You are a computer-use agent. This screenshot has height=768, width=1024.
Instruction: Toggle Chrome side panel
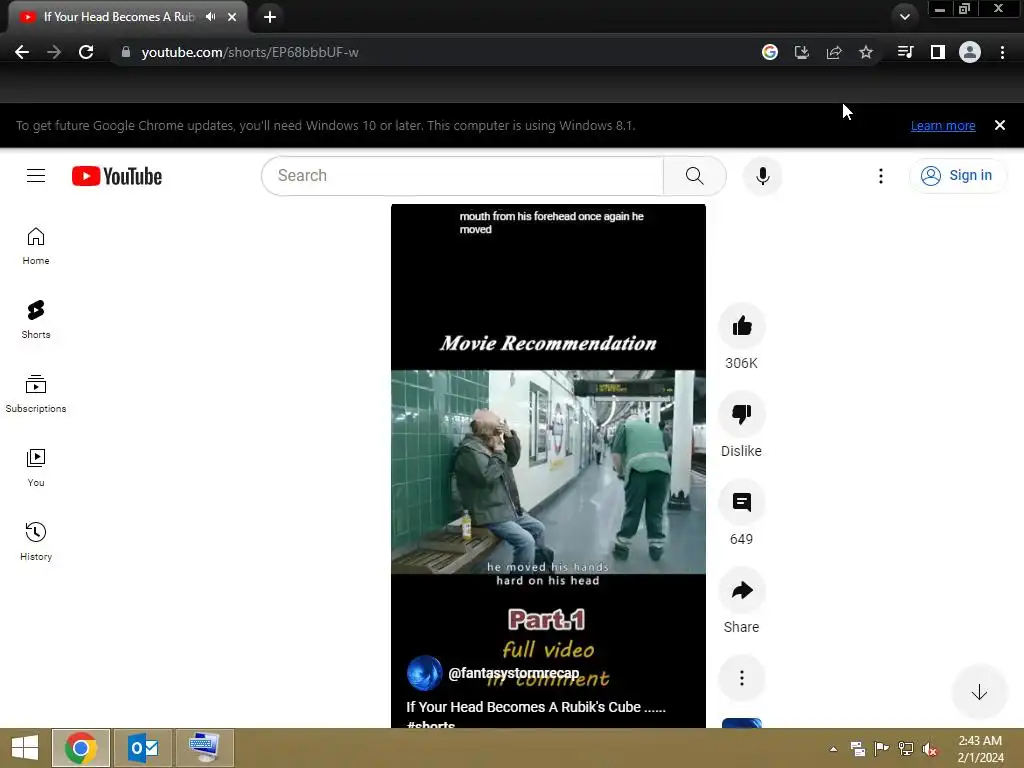937,52
